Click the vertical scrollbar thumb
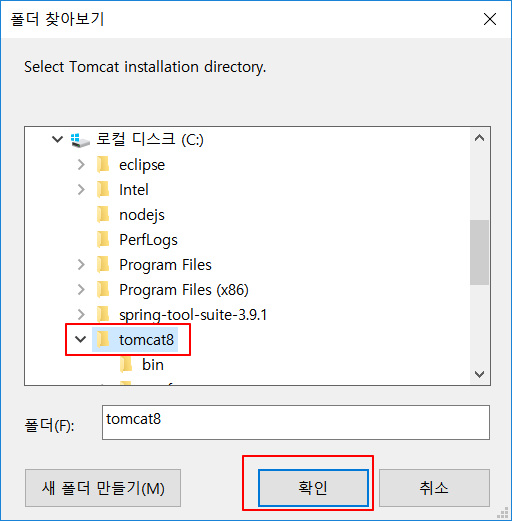Image resolution: width=512 pixels, height=521 pixels. pyautogui.click(x=479, y=252)
